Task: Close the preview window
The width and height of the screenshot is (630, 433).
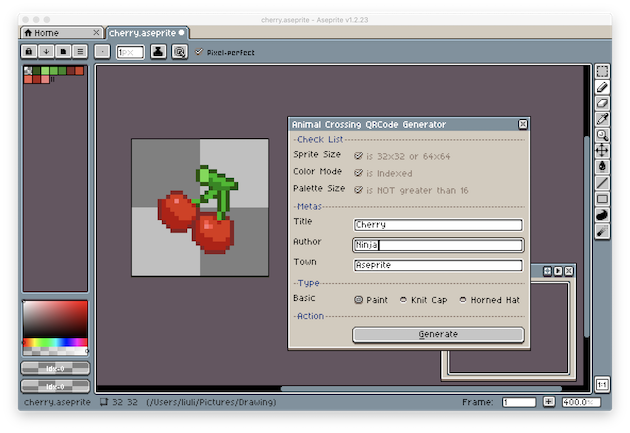Action: coord(569,271)
